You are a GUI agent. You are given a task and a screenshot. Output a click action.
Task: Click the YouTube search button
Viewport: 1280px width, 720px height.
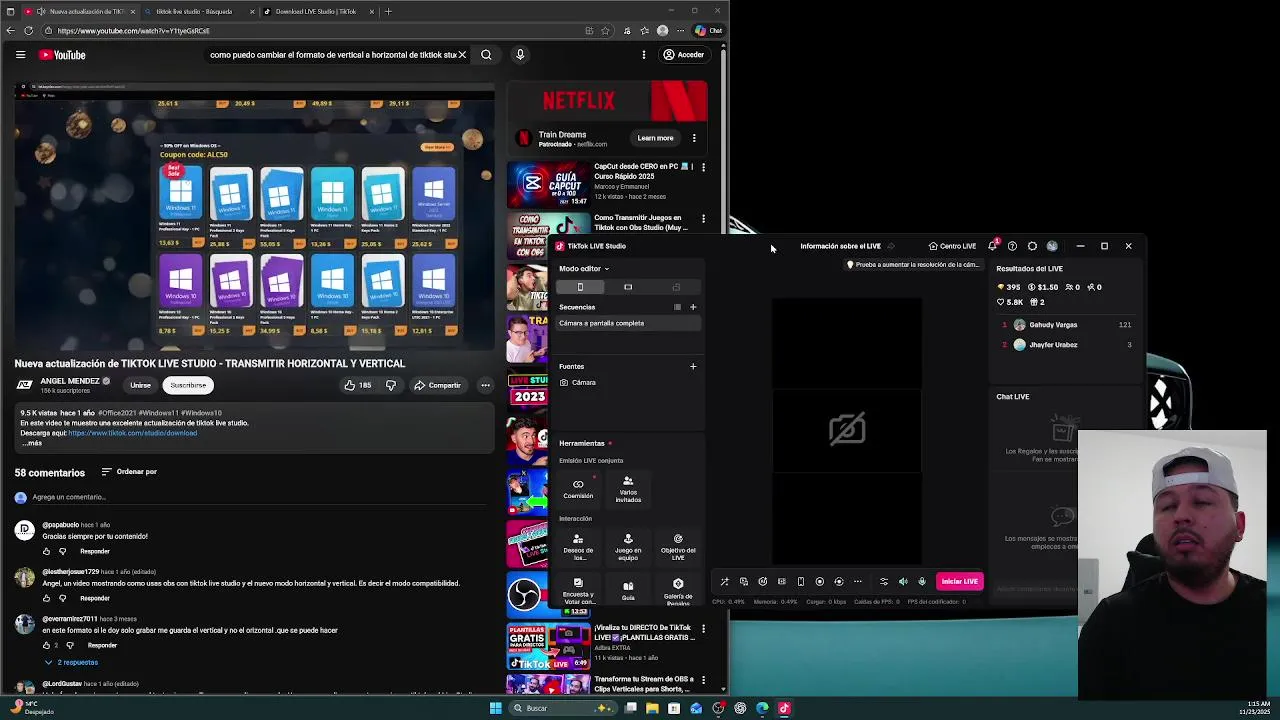486,55
